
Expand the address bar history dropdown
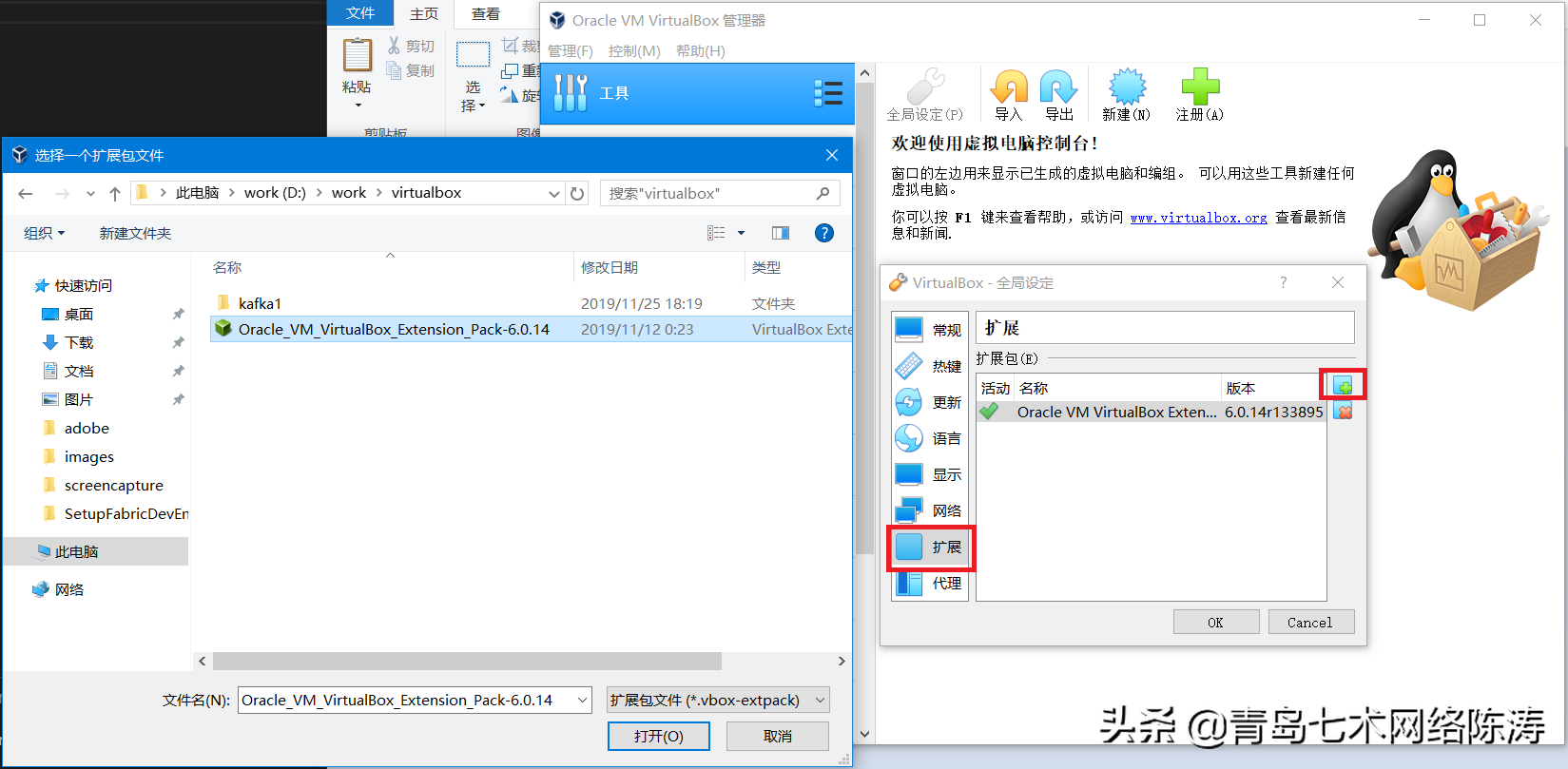(x=554, y=193)
